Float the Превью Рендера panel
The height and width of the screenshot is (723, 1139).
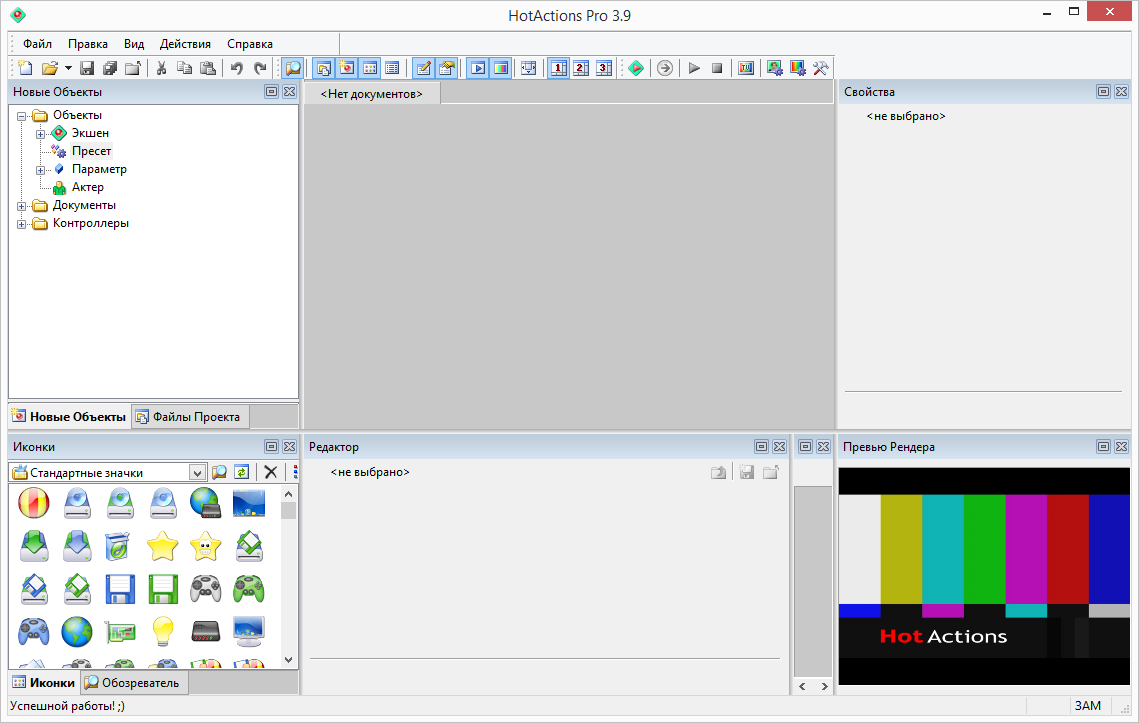pos(1103,447)
